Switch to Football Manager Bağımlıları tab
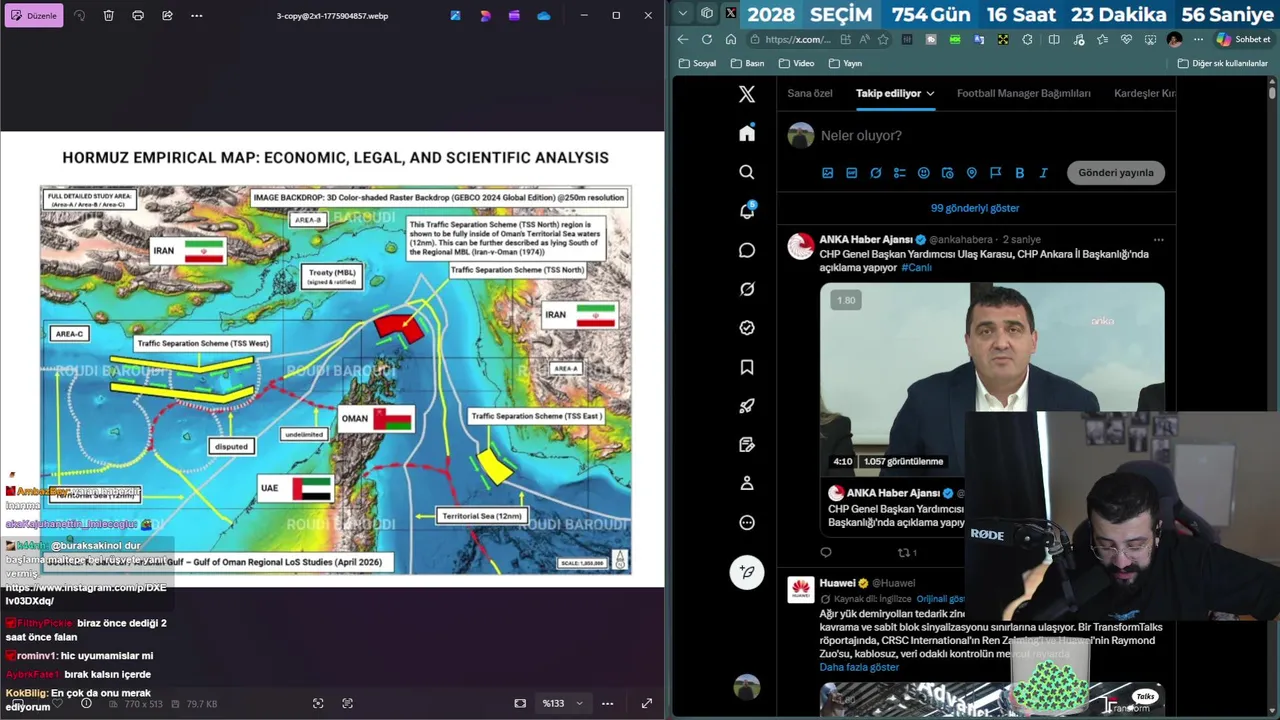Screen dimensions: 1280x720 click(1023, 93)
